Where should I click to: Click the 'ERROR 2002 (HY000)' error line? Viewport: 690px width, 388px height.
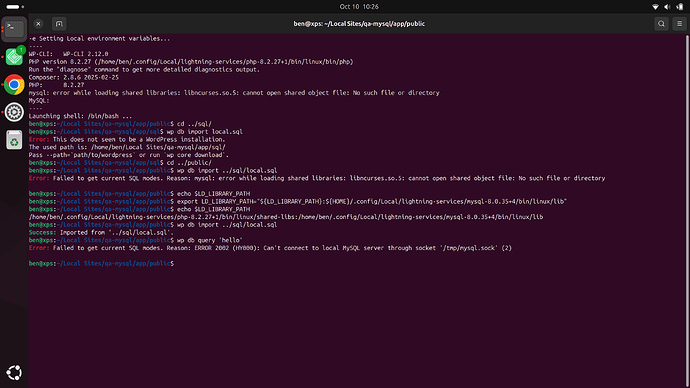coord(270,248)
